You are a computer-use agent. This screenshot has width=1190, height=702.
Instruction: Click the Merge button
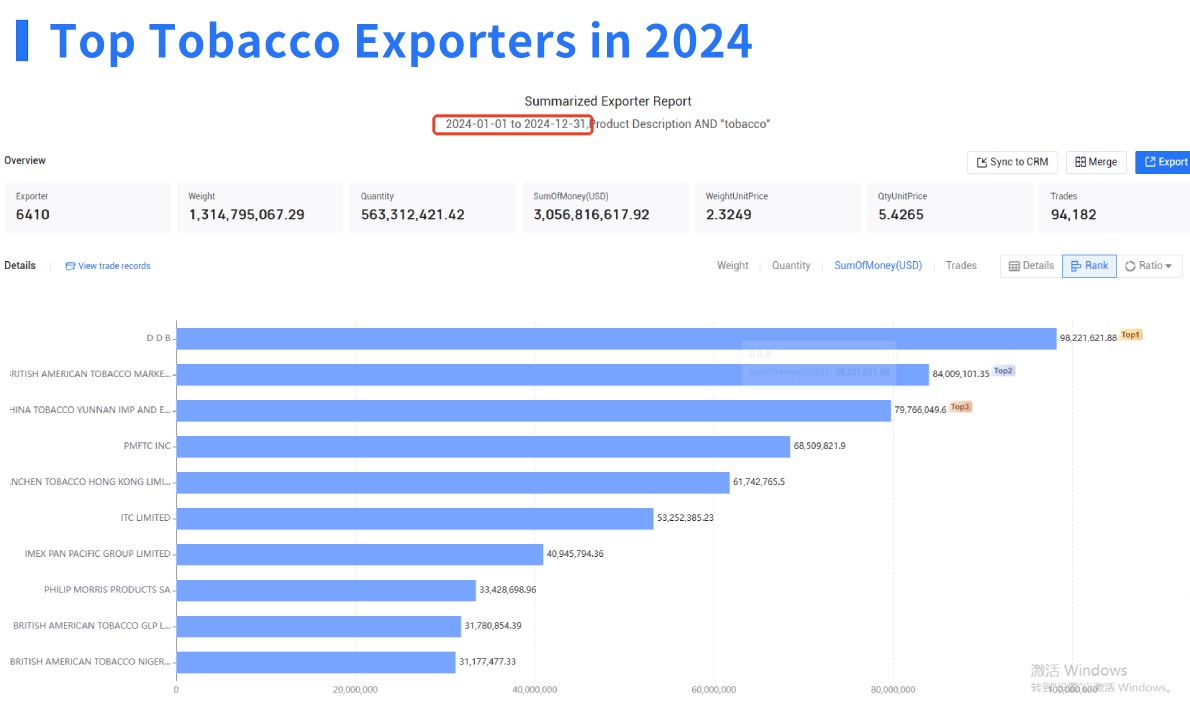(1096, 162)
